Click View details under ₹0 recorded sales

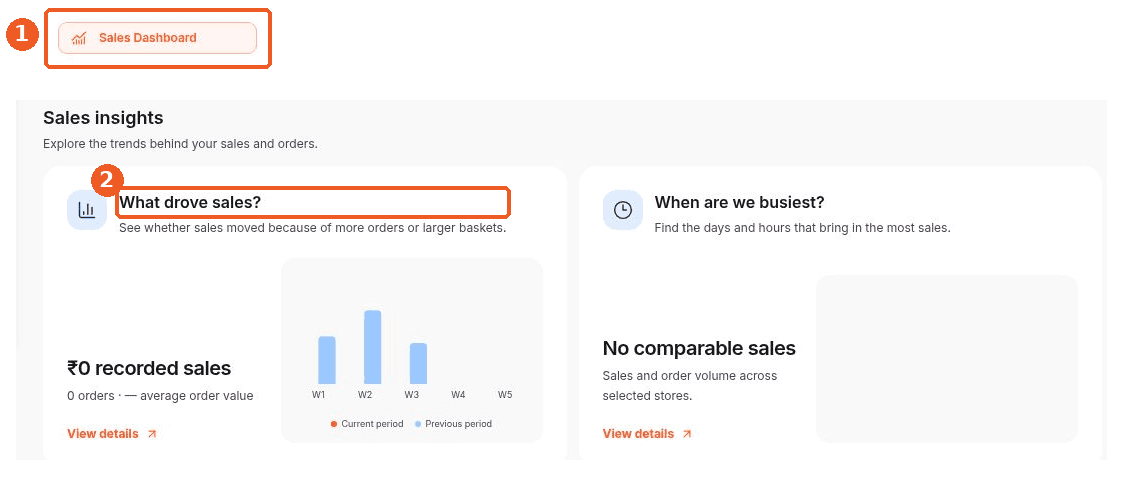[x=103, y=433]
